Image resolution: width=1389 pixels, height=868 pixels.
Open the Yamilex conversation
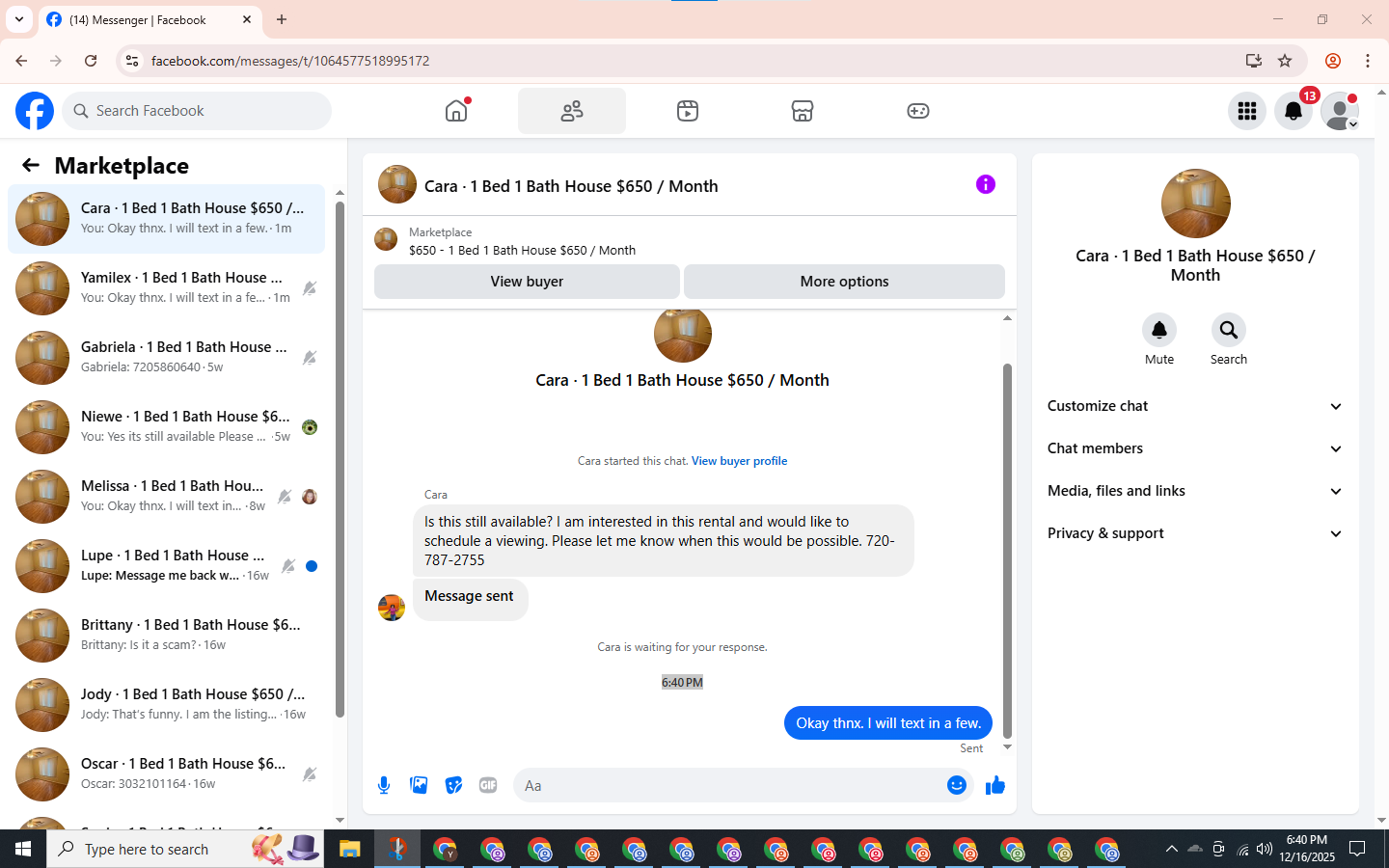(x=166, y=288)
